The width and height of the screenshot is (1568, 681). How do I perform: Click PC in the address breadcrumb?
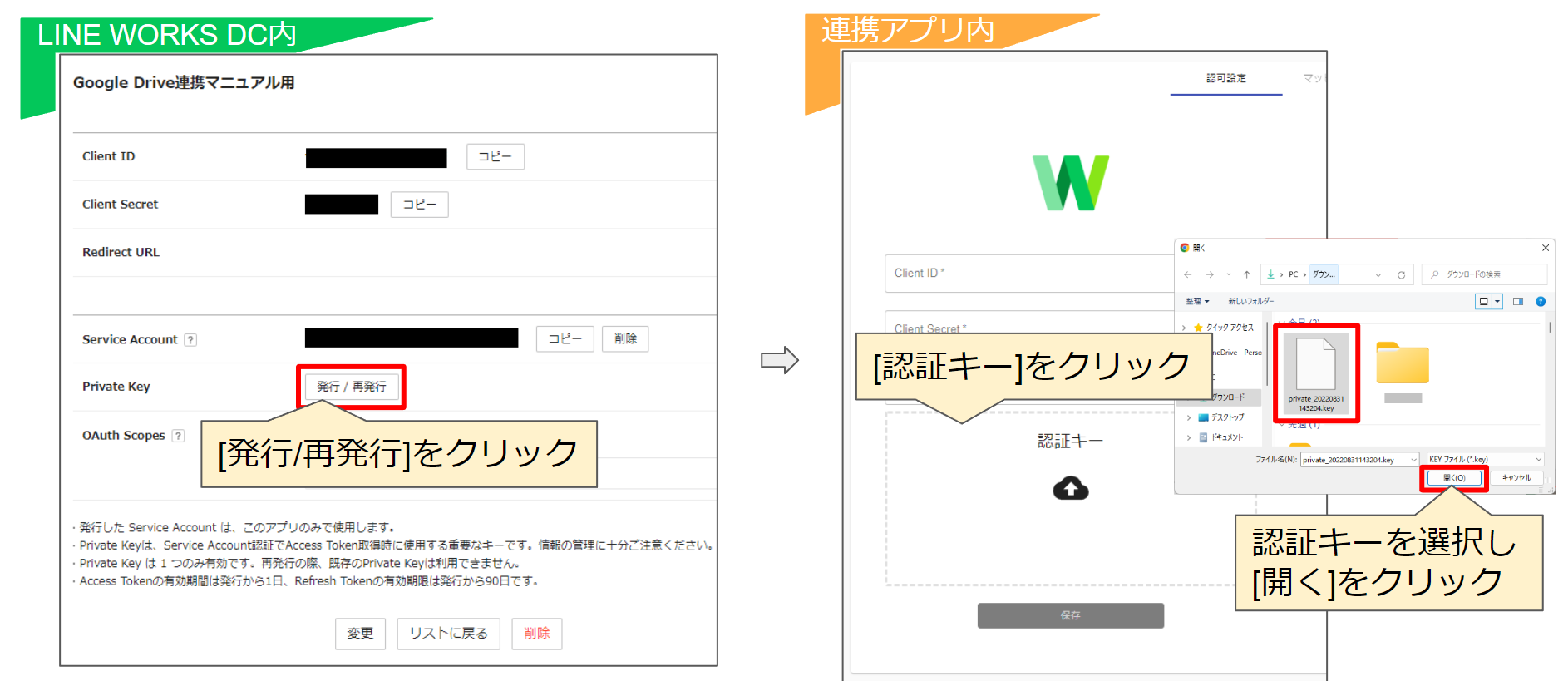1294,274
